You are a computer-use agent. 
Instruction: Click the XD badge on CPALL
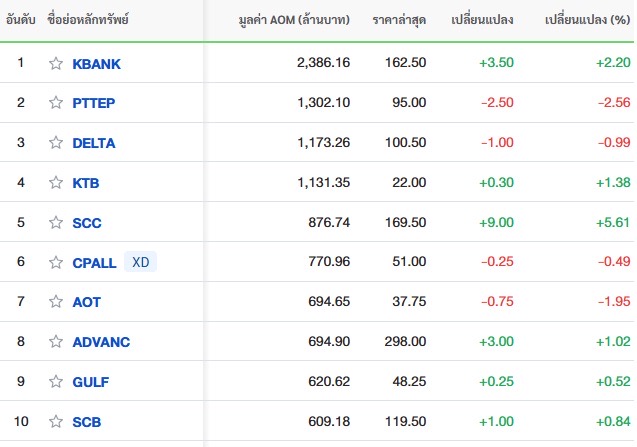click(141, 262)
